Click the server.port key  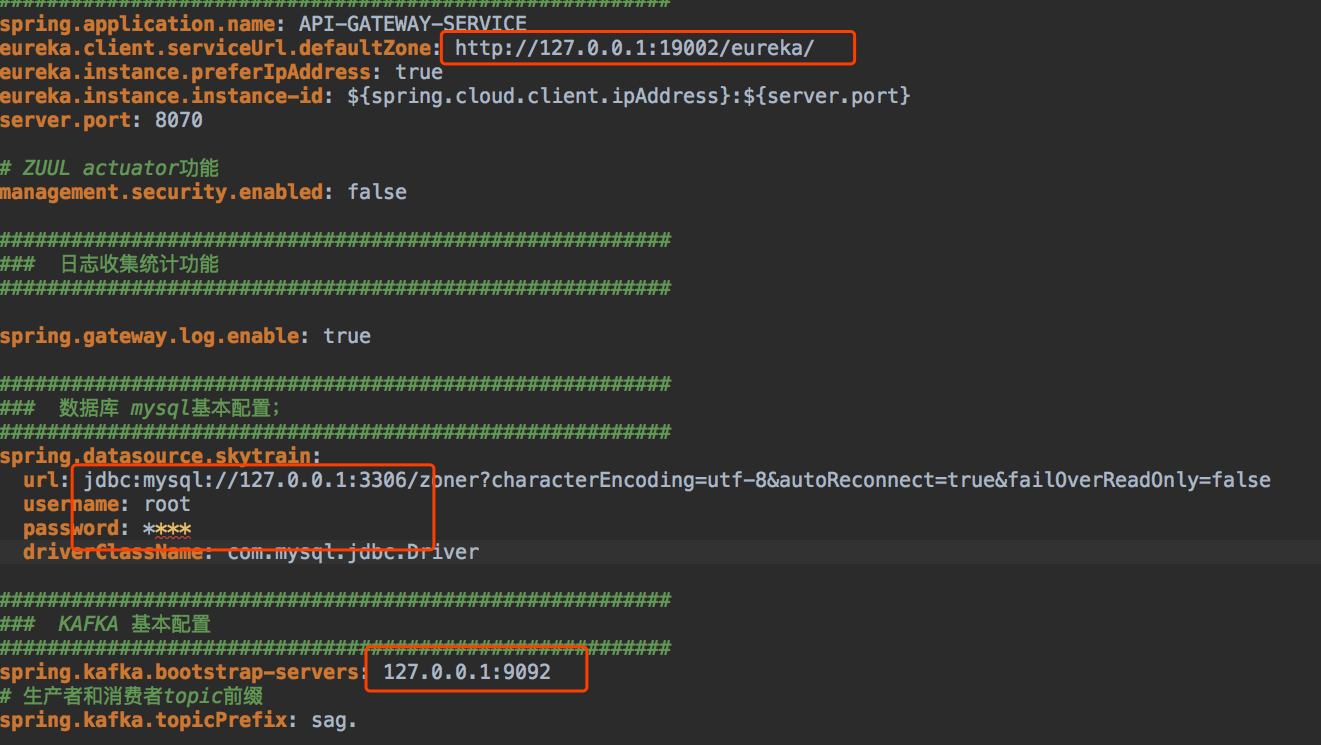pyautogui.click(x=65, y=120)
